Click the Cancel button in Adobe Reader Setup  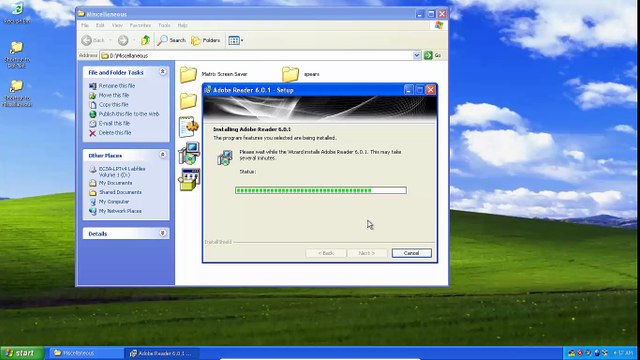coord(411,253)
